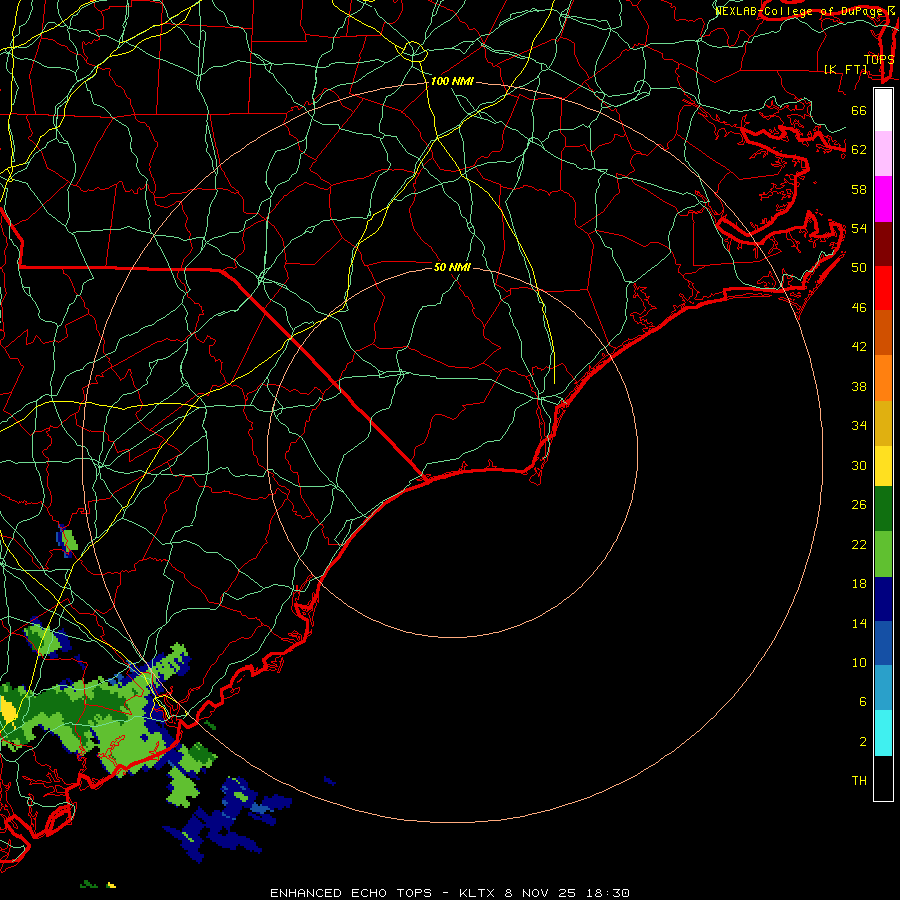900x900 pixels.
Task: Click the 14 value on the scale
Action: [x=859, y=623]
